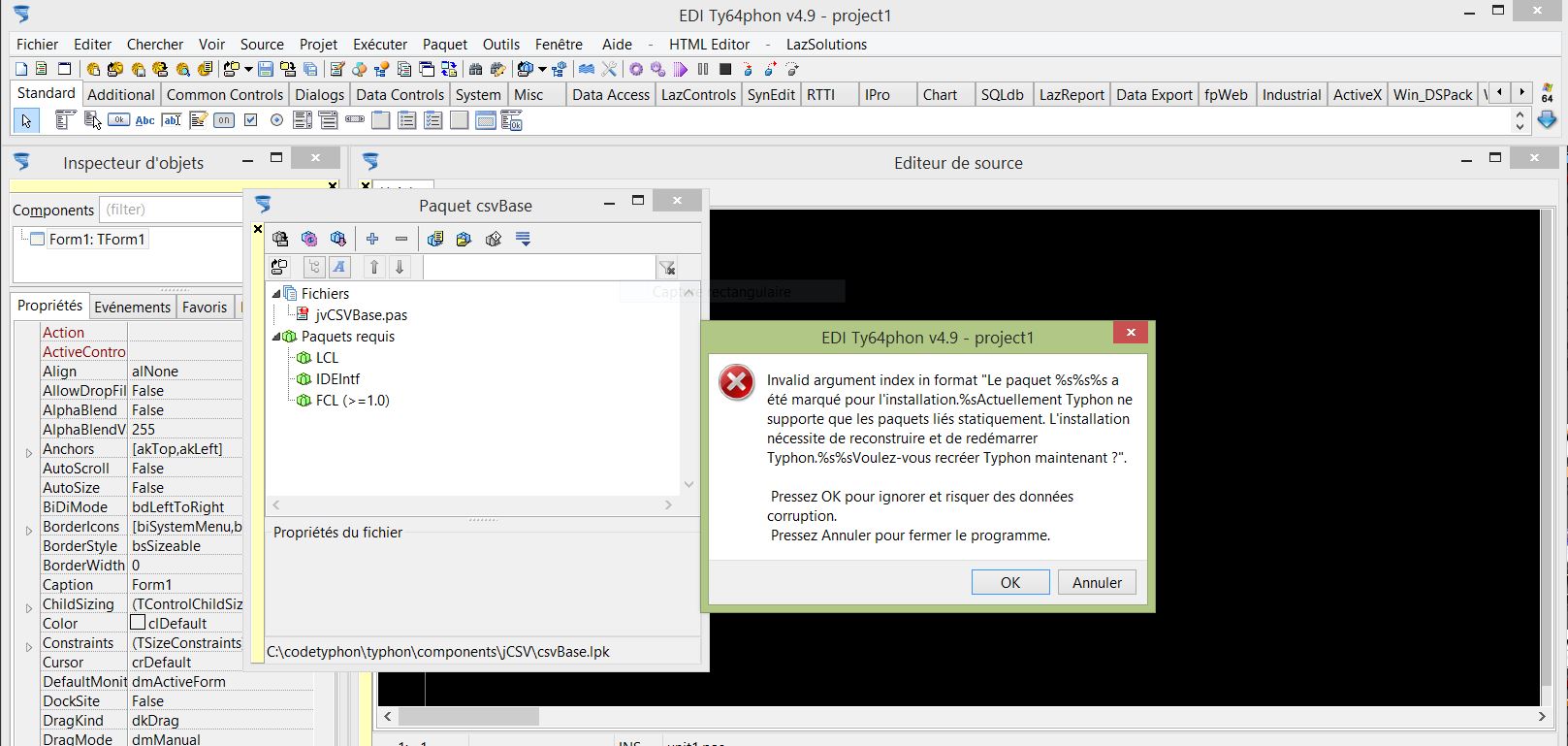Viewport: 1568px width, 746px height.
Task: Select the TMemo component in palette
Action: pos(198,120)
